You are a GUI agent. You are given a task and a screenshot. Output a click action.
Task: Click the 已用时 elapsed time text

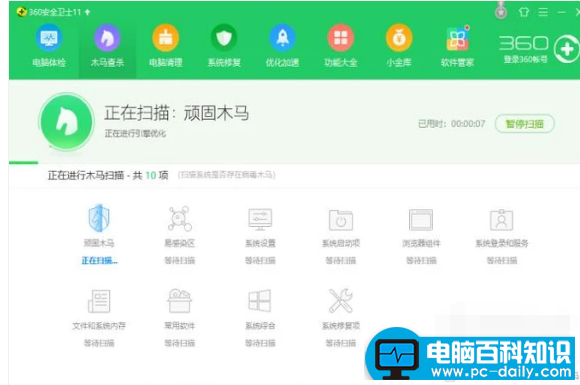coord(451,124)
